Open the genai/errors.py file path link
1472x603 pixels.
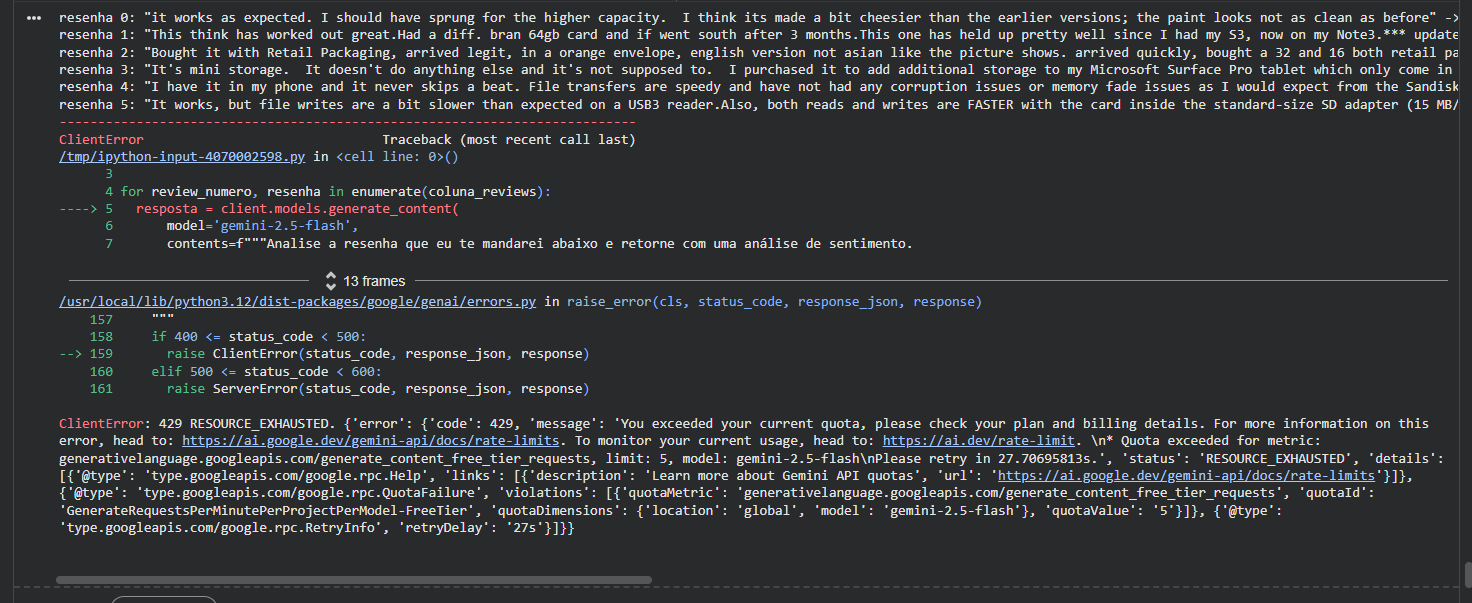pos(297,302)
